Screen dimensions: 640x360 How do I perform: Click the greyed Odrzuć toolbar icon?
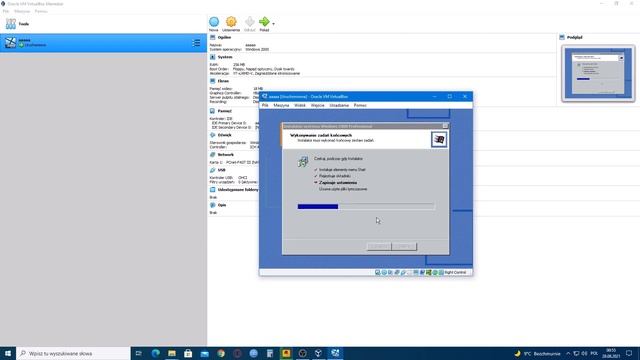(249, 22)
